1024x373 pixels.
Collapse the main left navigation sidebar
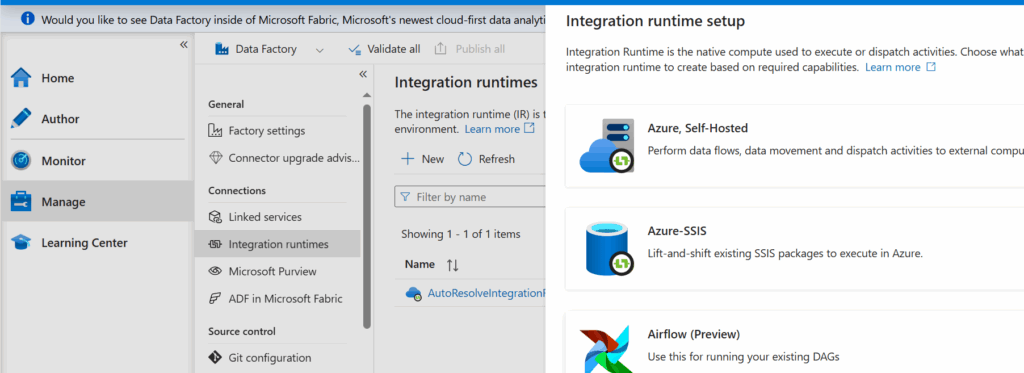[184, 44]
